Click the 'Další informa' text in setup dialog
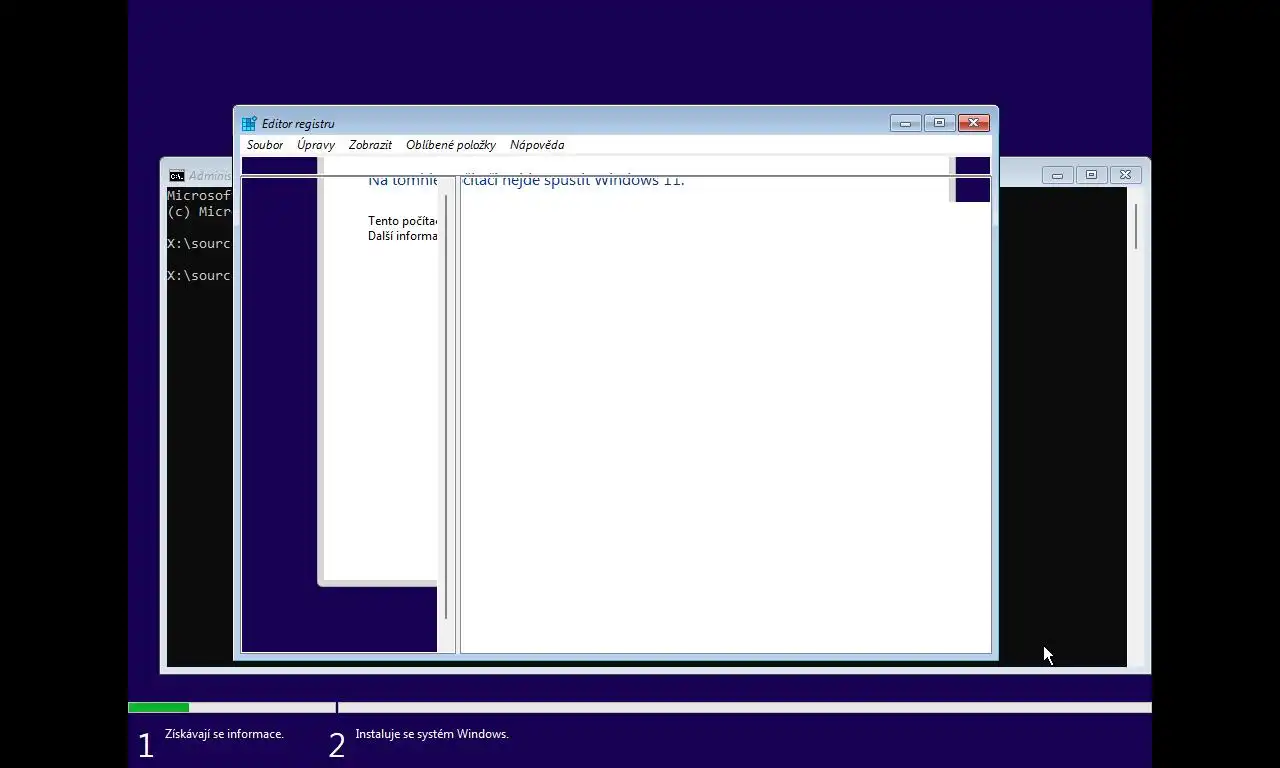Image resolution: width=1280 pixels, height=768 pixels. tap(402, 236)
